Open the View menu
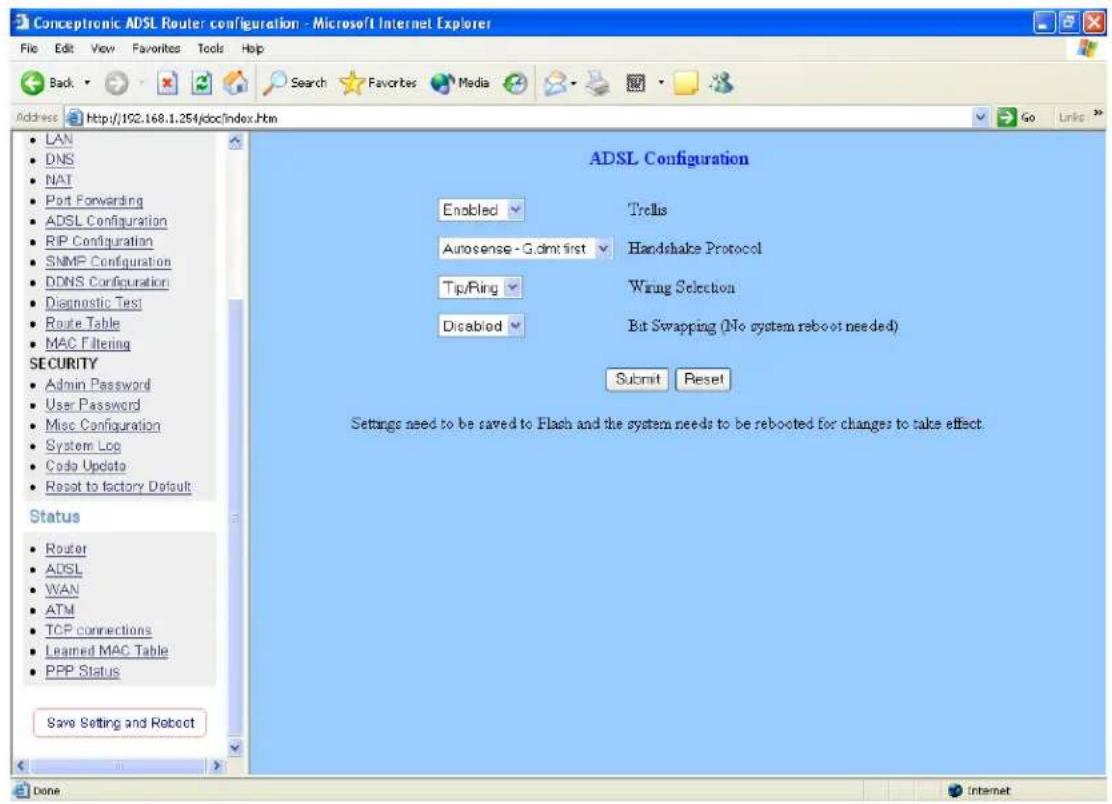 coord(102,49)
